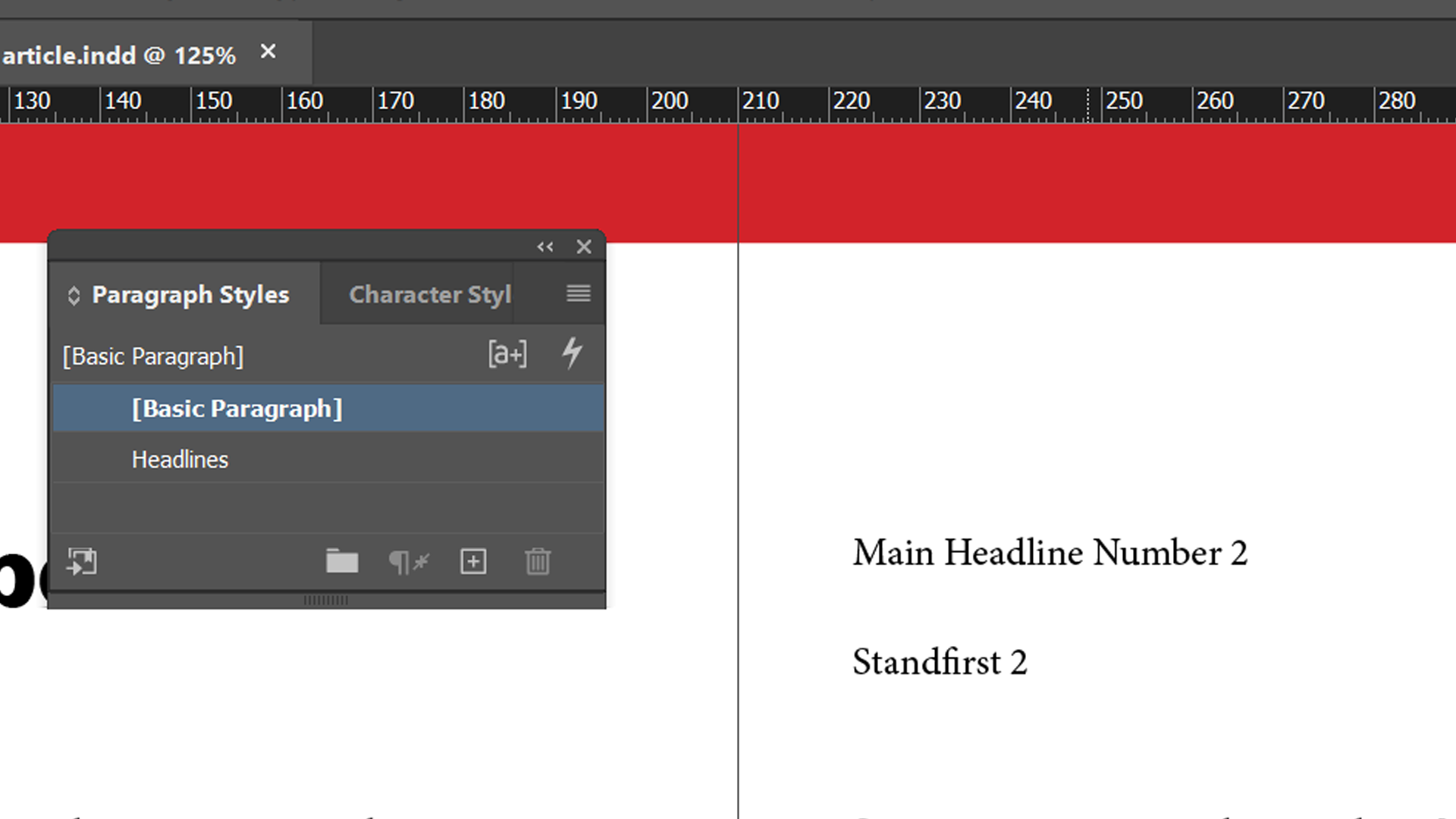
Task: Cycle panel view with Paragraph Styles arrows
Action: [x=74, y=295]
